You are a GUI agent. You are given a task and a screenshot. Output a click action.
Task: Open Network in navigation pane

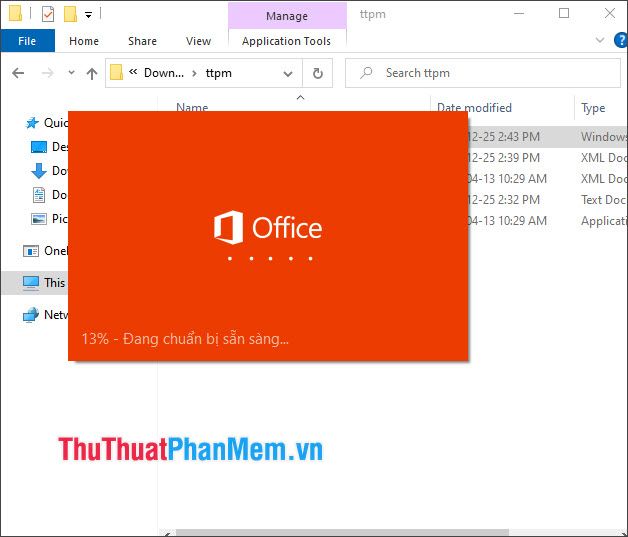pyautogui.click(x=45, y=315)
